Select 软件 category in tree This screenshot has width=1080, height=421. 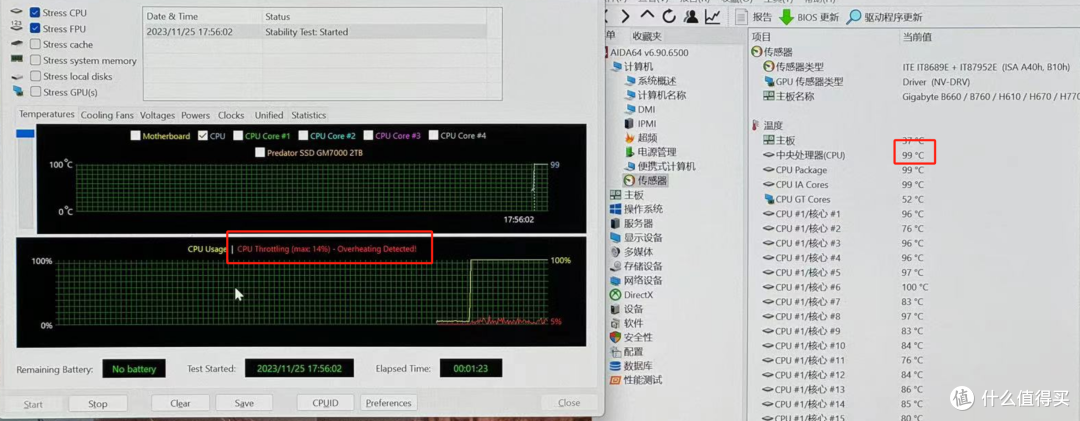pyautogui.click(x=627, y=323)
